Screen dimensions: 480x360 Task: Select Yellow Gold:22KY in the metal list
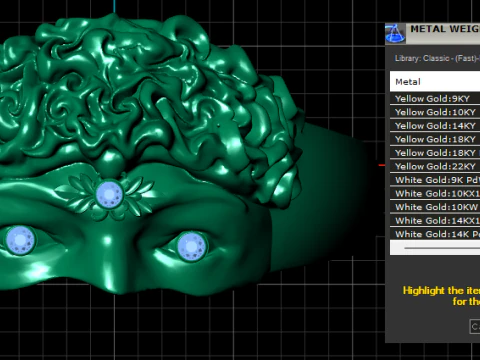(x=435, y=166)
